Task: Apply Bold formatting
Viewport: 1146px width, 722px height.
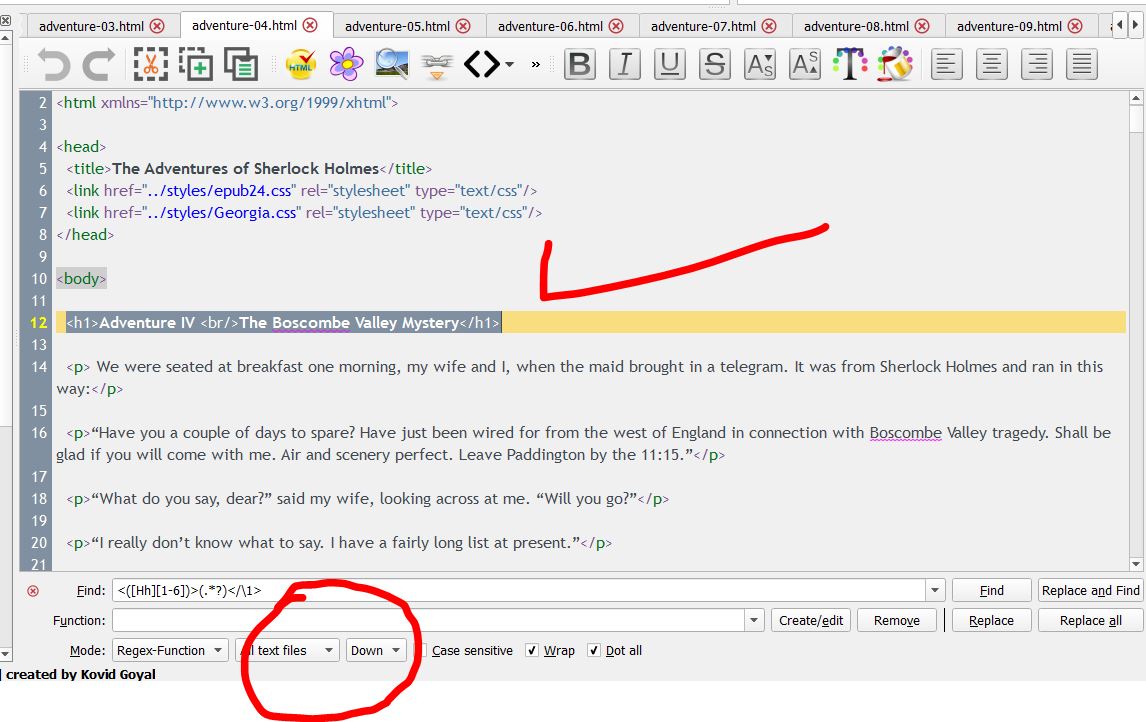Action: 580,64
